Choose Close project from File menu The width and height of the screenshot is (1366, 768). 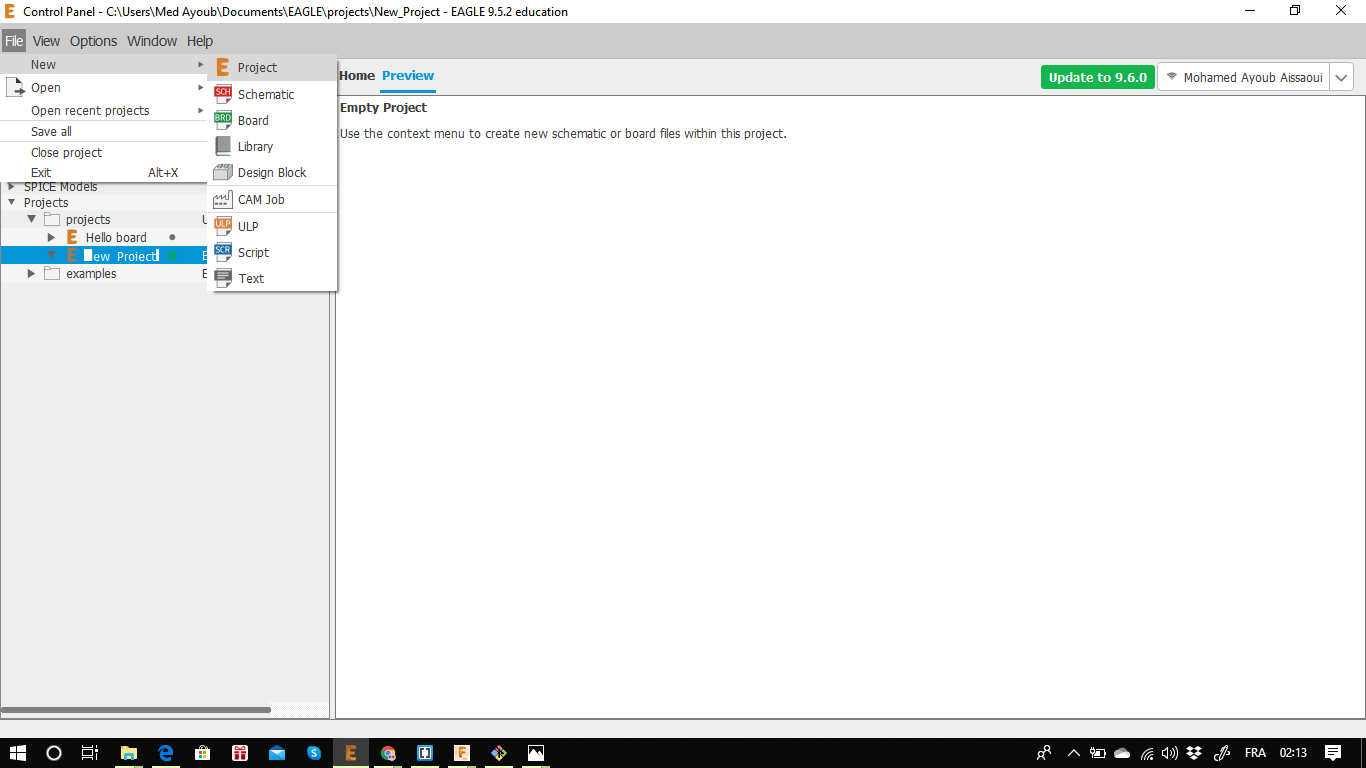103,152
